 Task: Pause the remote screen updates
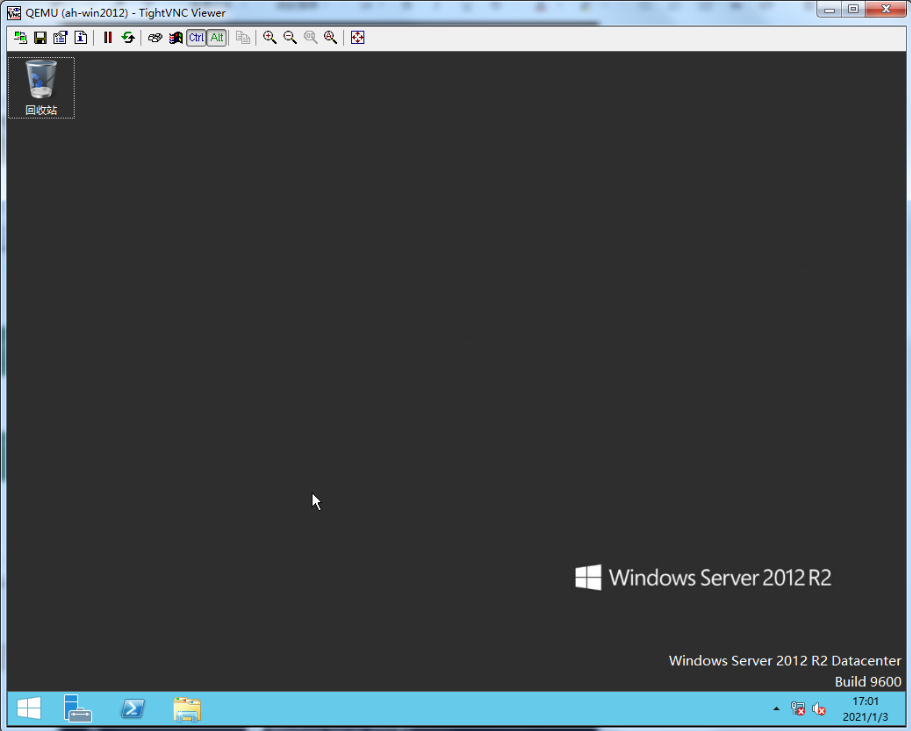[x=108, y=38]
